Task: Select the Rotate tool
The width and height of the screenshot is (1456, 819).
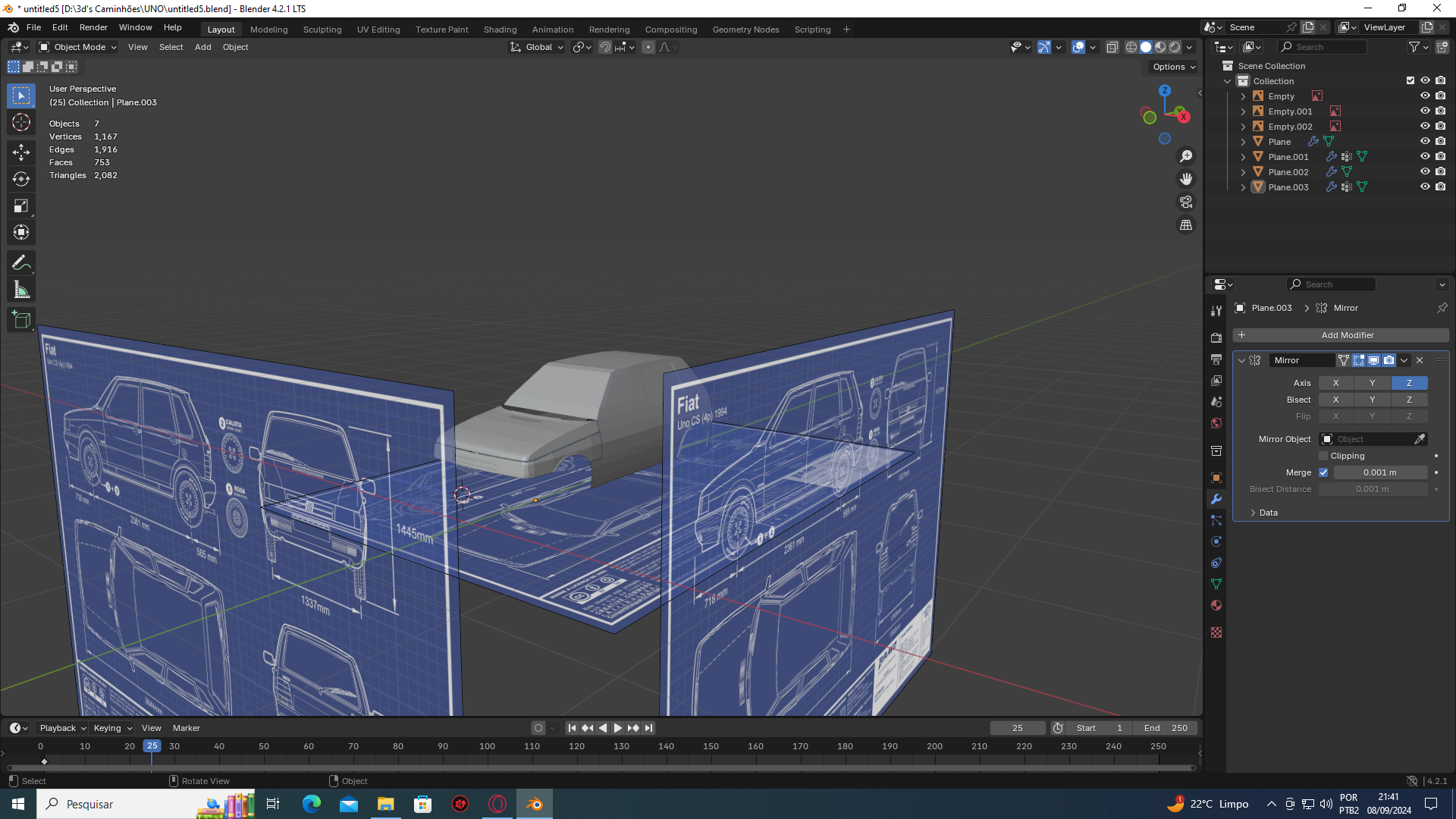Action: point(21,179)
